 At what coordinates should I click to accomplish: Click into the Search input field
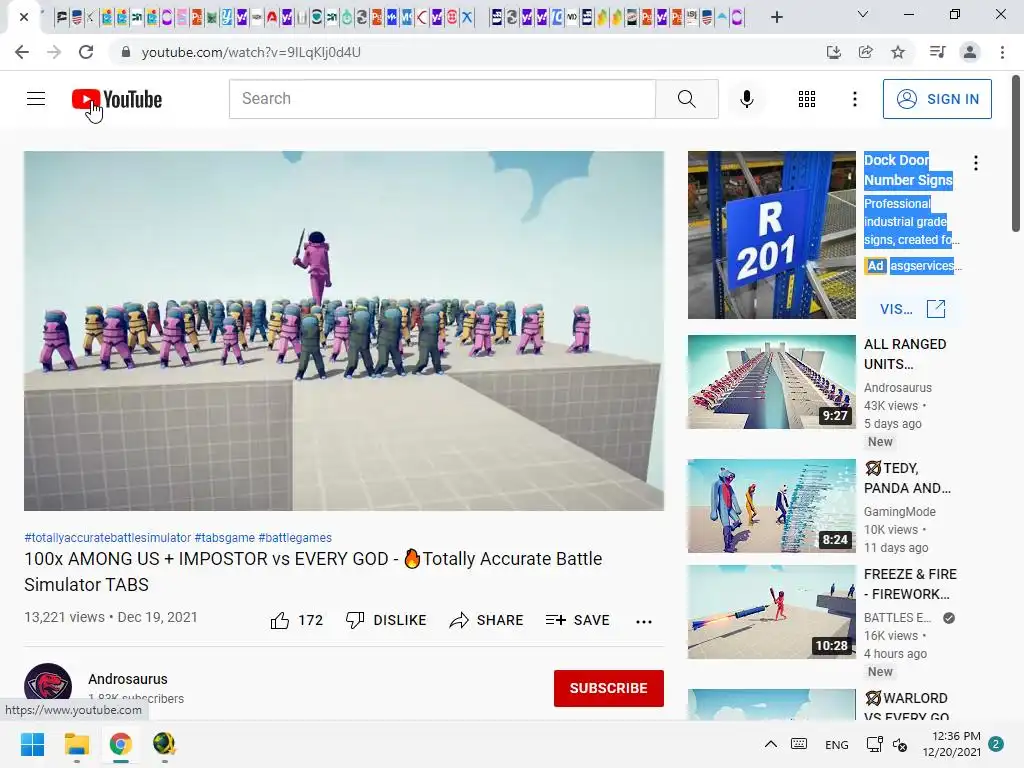[x=442, y=99]
